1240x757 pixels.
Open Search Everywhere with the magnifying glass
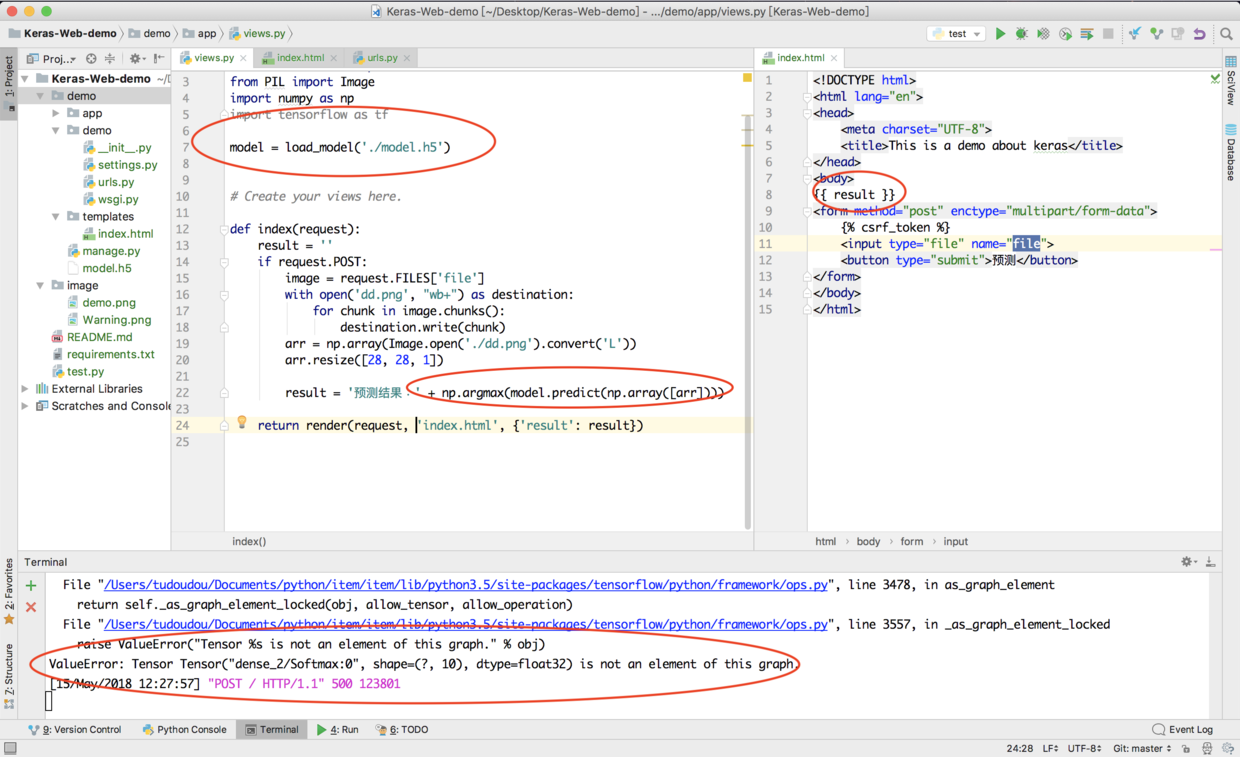[1226, 34]
